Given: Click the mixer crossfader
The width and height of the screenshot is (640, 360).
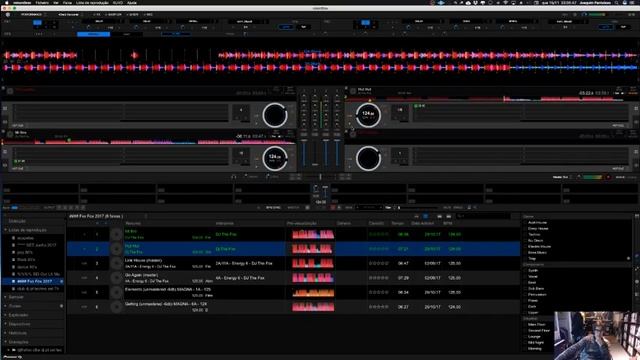Looking at the screenshot, I should coord(320,177).
